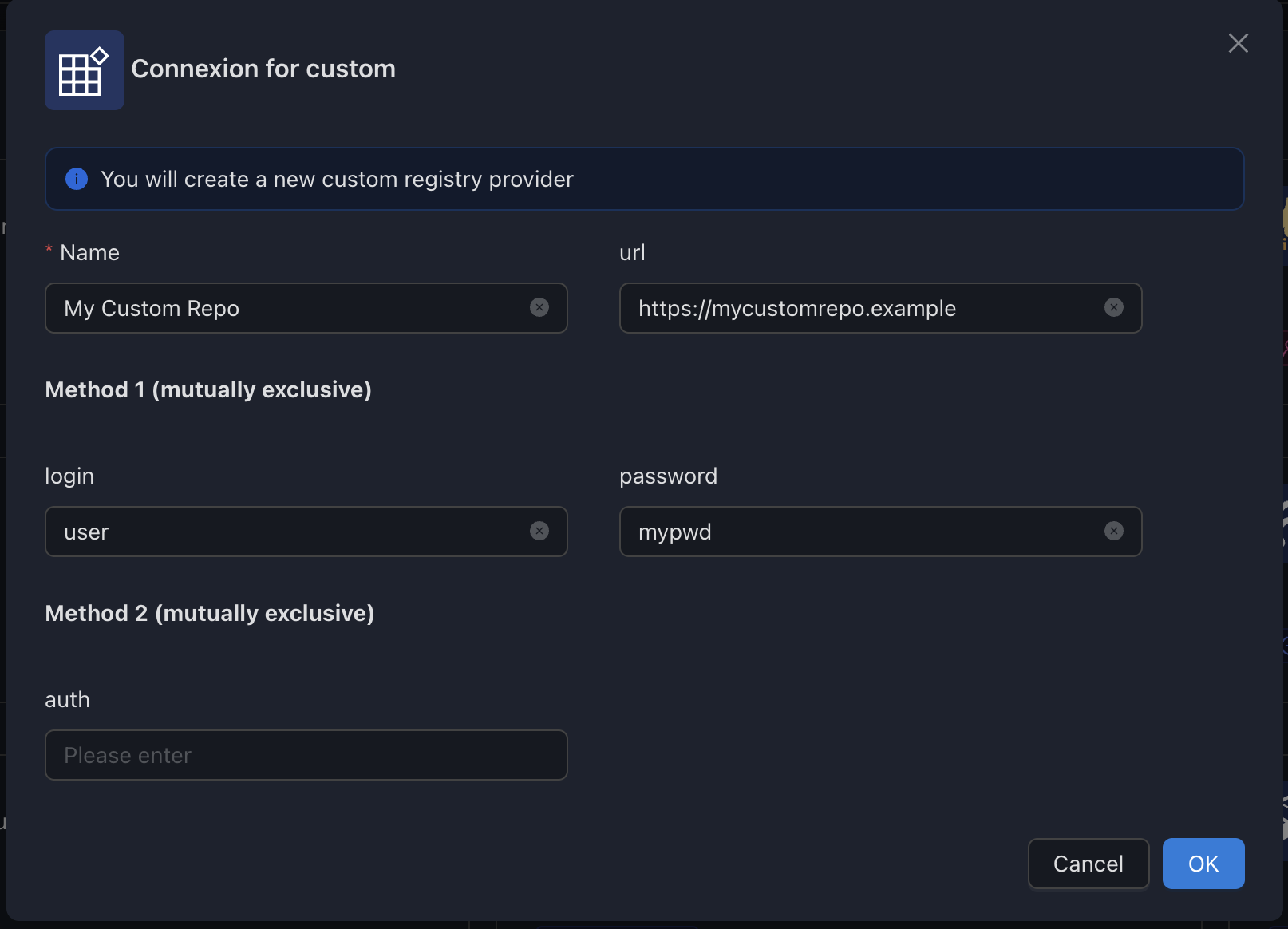Clear the url field text
The image size is (1288, 929).
[x=1114, y=307]
